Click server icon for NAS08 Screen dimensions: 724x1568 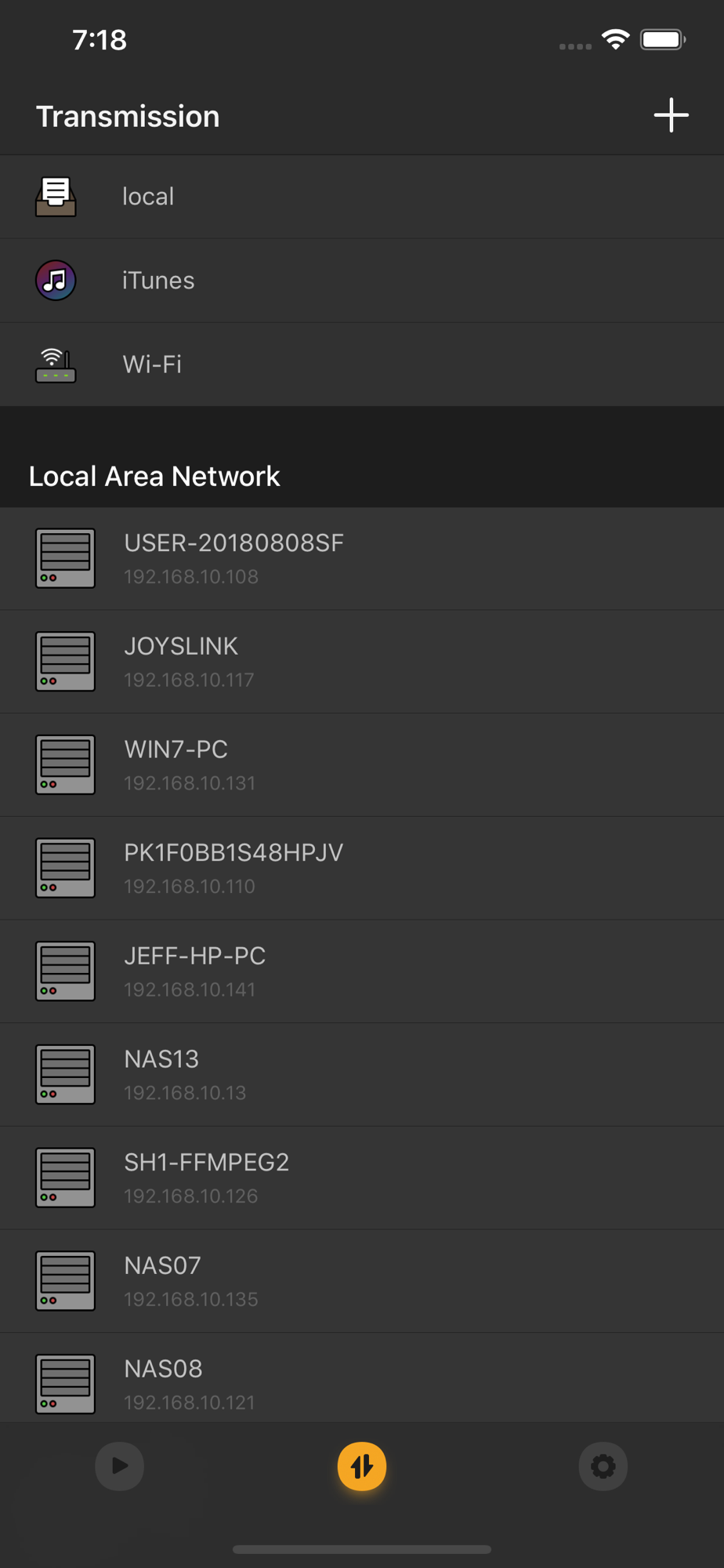[65, 1384]
